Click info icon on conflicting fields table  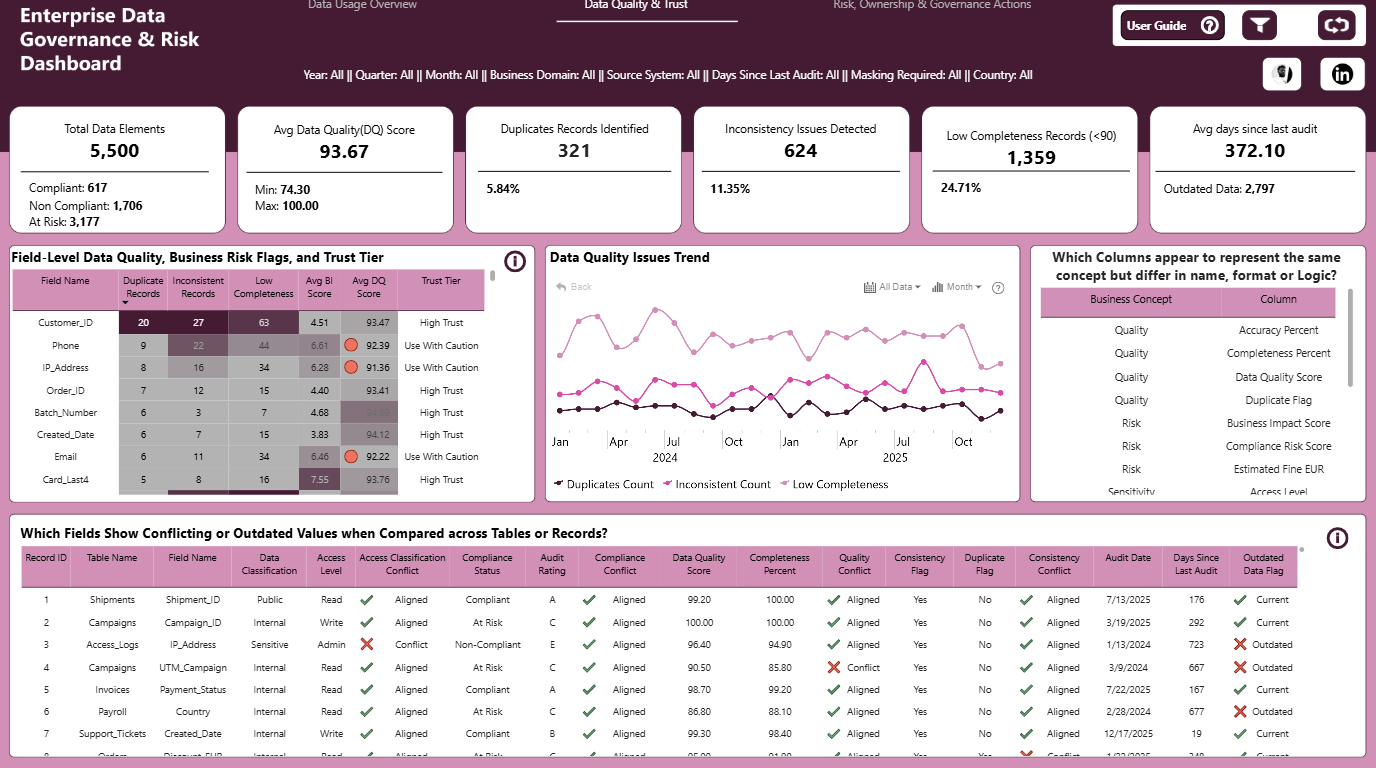pyautogui.click(x=1337, y=538)
